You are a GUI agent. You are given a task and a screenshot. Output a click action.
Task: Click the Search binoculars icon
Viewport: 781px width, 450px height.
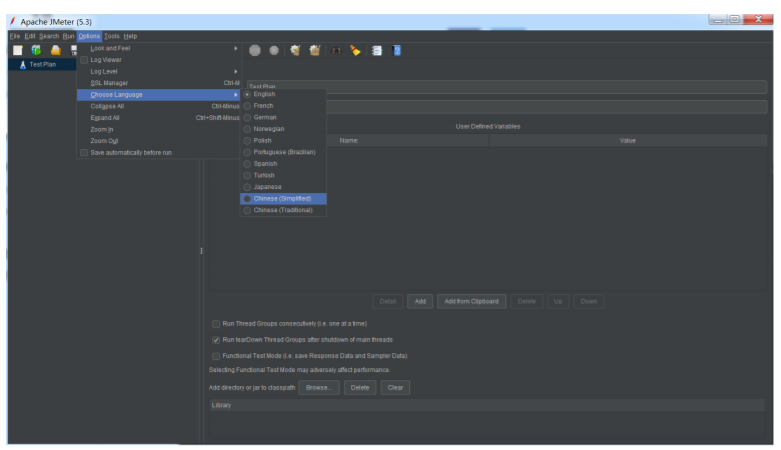pos(337,50)
